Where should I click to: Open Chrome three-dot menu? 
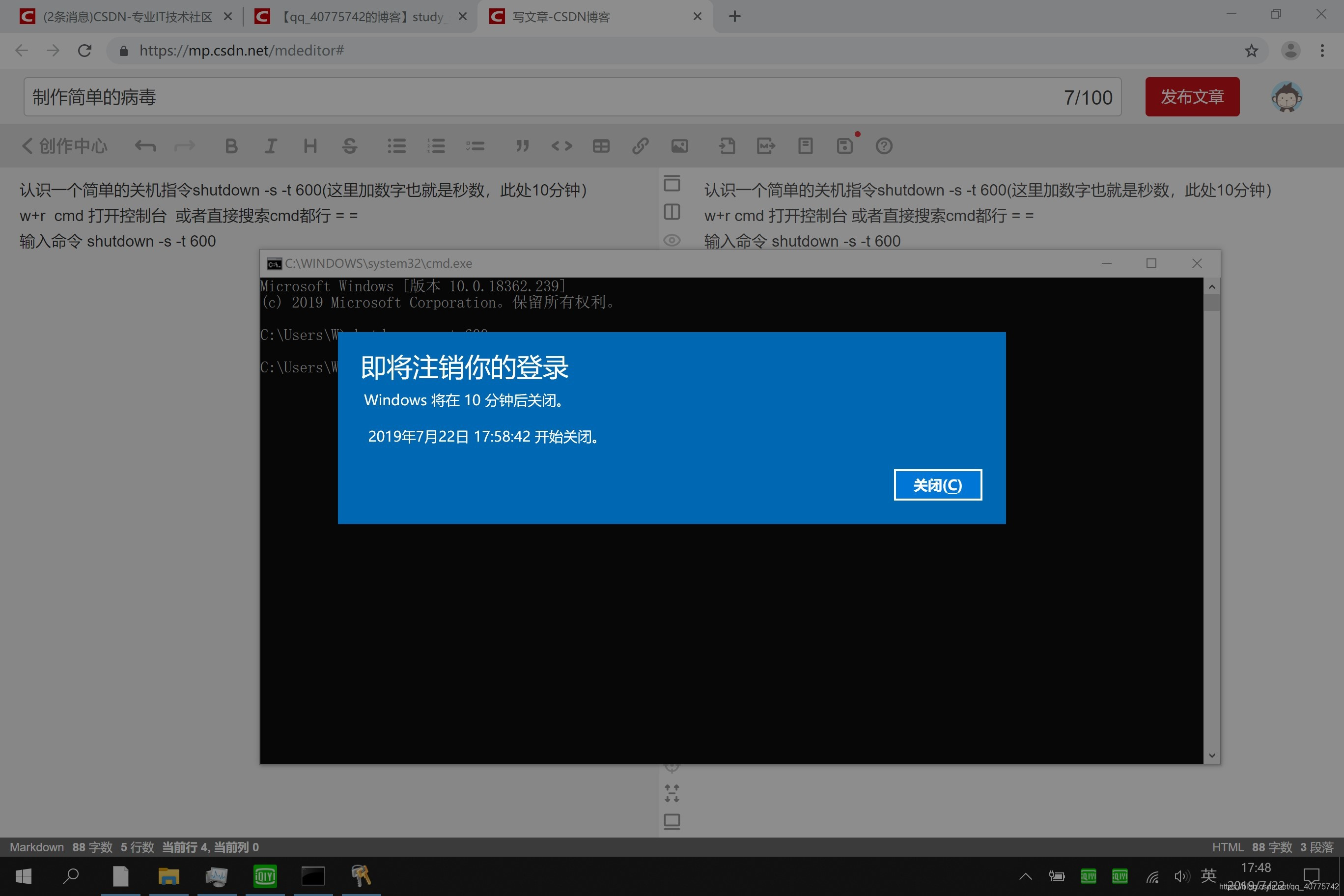click(1322, 51)
